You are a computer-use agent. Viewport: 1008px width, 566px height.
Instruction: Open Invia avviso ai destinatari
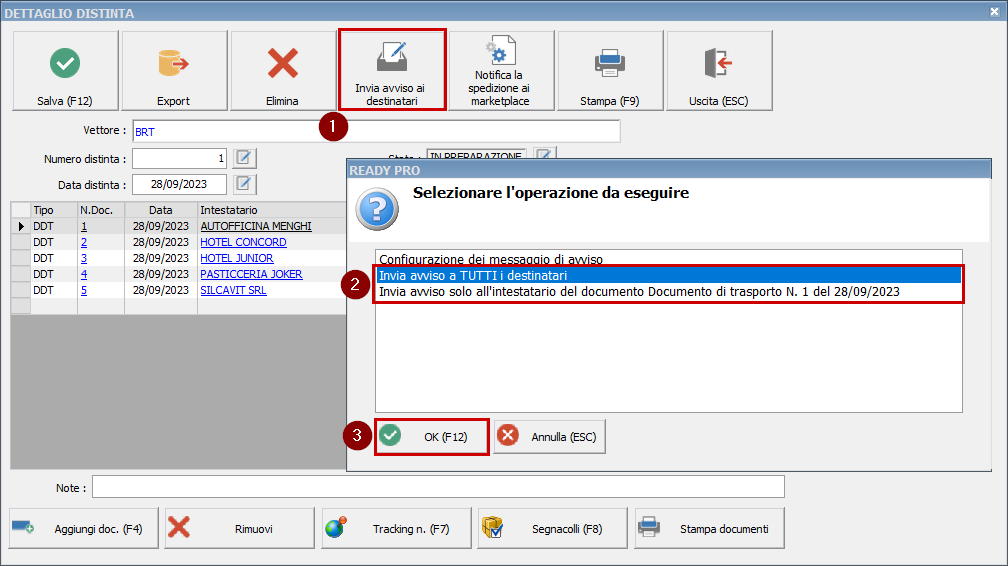[392, 71]
